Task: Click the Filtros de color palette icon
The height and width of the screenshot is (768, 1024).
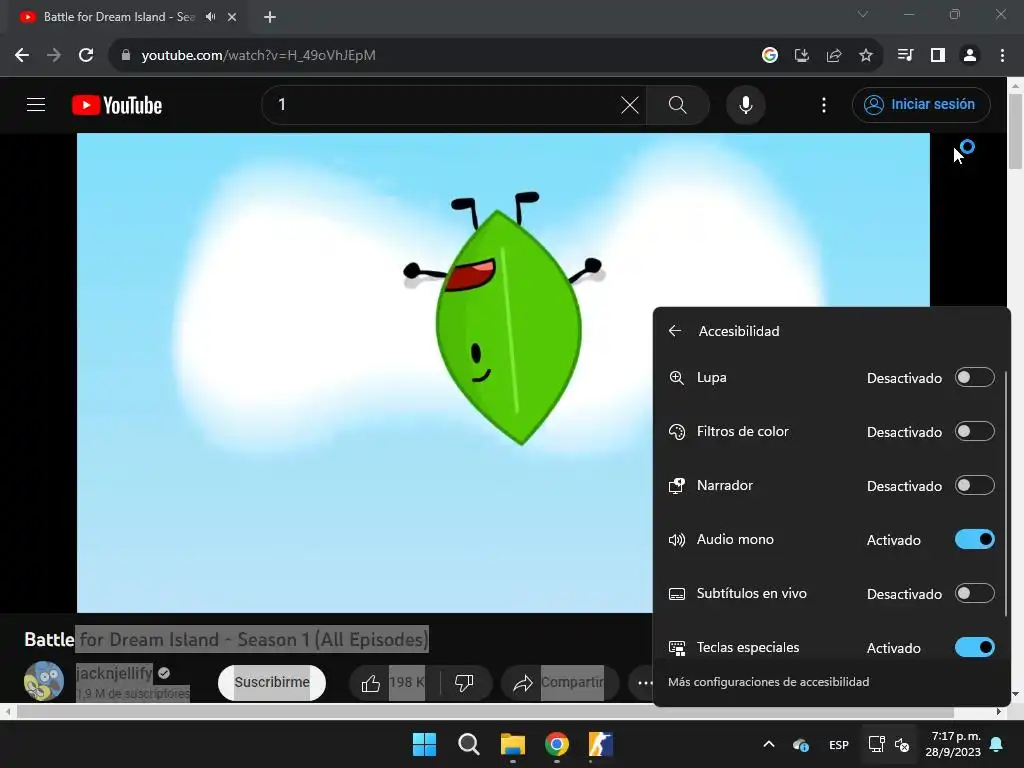Action: (x=677, y=432)
